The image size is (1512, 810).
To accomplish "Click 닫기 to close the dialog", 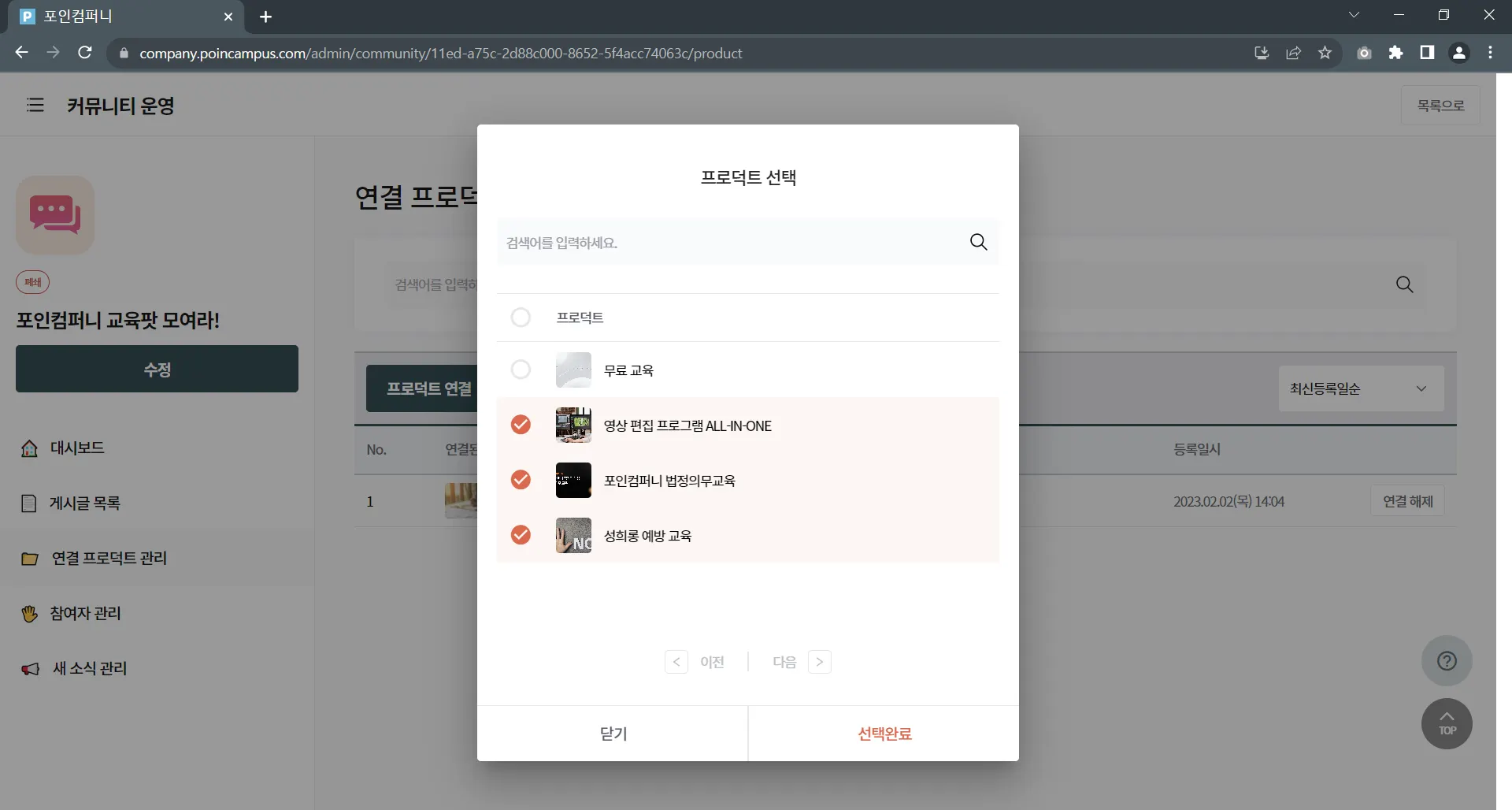I will [x=613, y=734].
